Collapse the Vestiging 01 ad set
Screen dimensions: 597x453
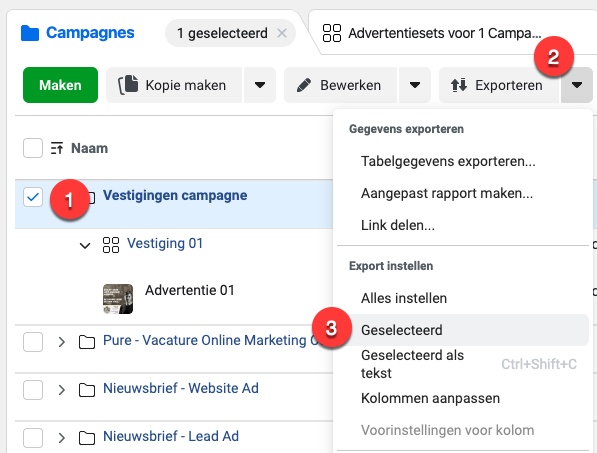coord(85,246)
